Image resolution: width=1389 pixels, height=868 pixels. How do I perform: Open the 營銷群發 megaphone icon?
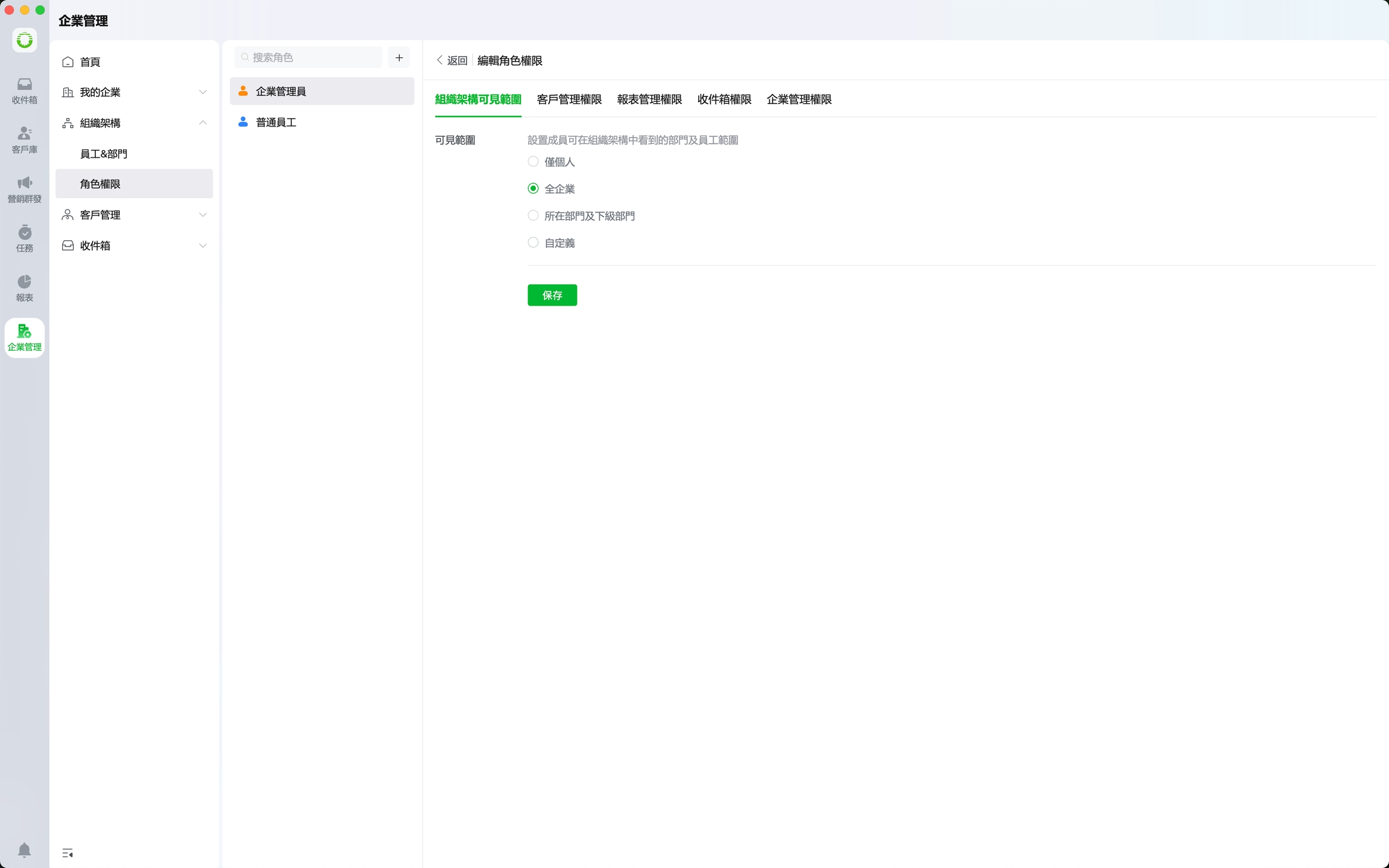click(x=24, y=189)
